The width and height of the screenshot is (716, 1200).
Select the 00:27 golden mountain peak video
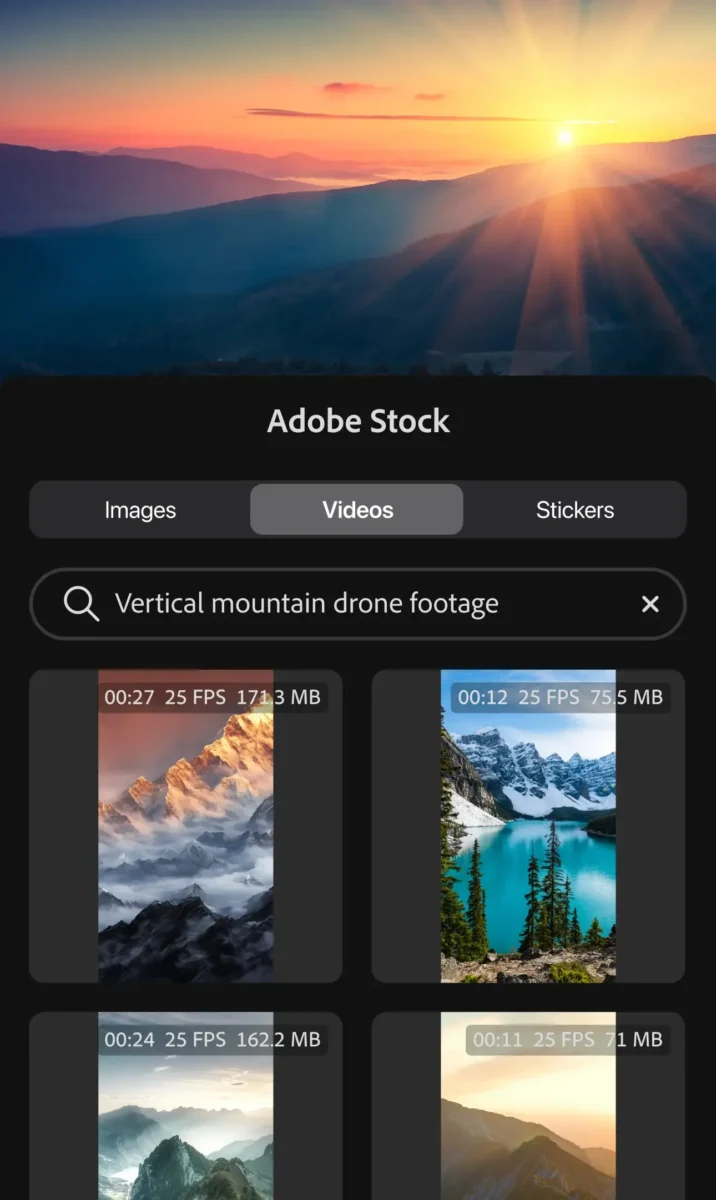point(186,826)
